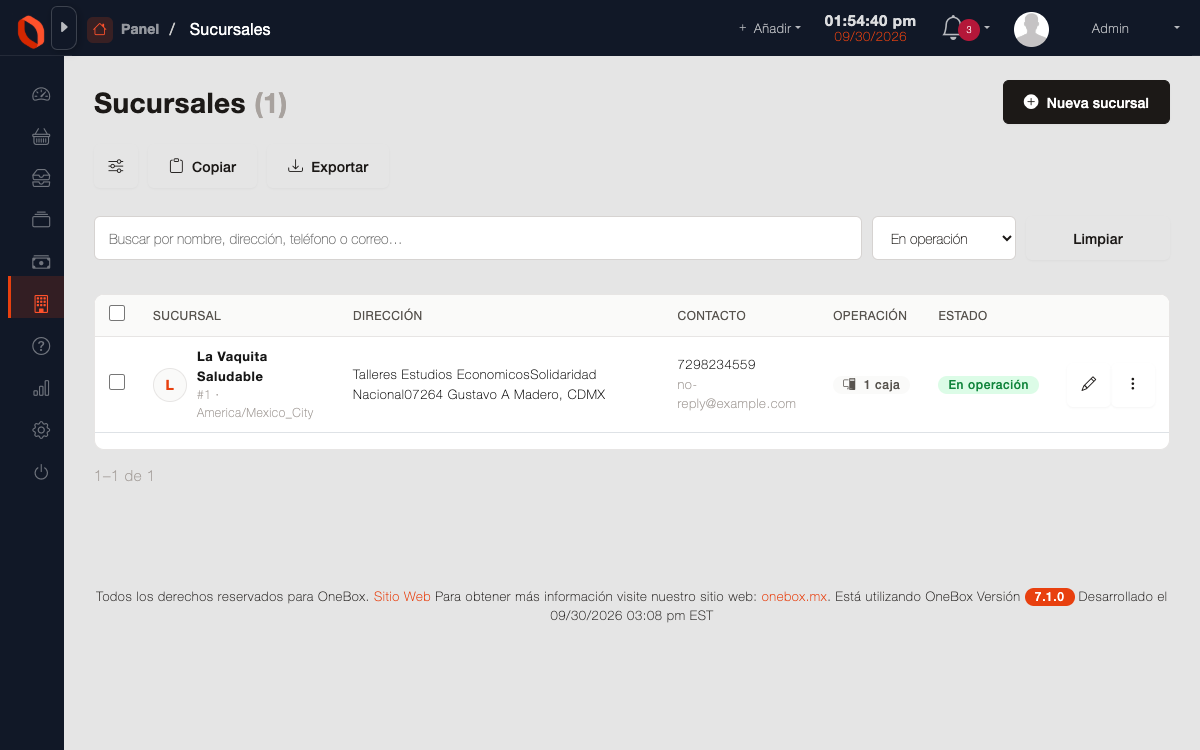
Task: Open the inventory box sidebar icon
Action: tap(41, 179)
